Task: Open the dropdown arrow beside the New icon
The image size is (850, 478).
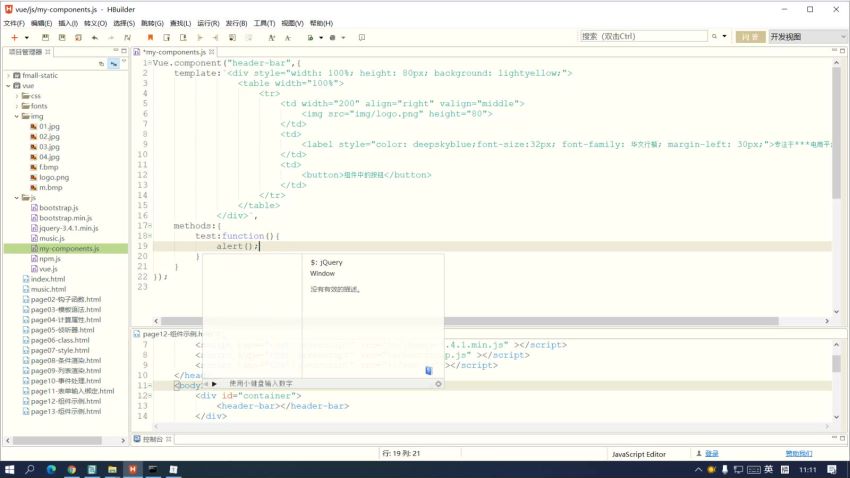Action: click(x=27, y=38)
